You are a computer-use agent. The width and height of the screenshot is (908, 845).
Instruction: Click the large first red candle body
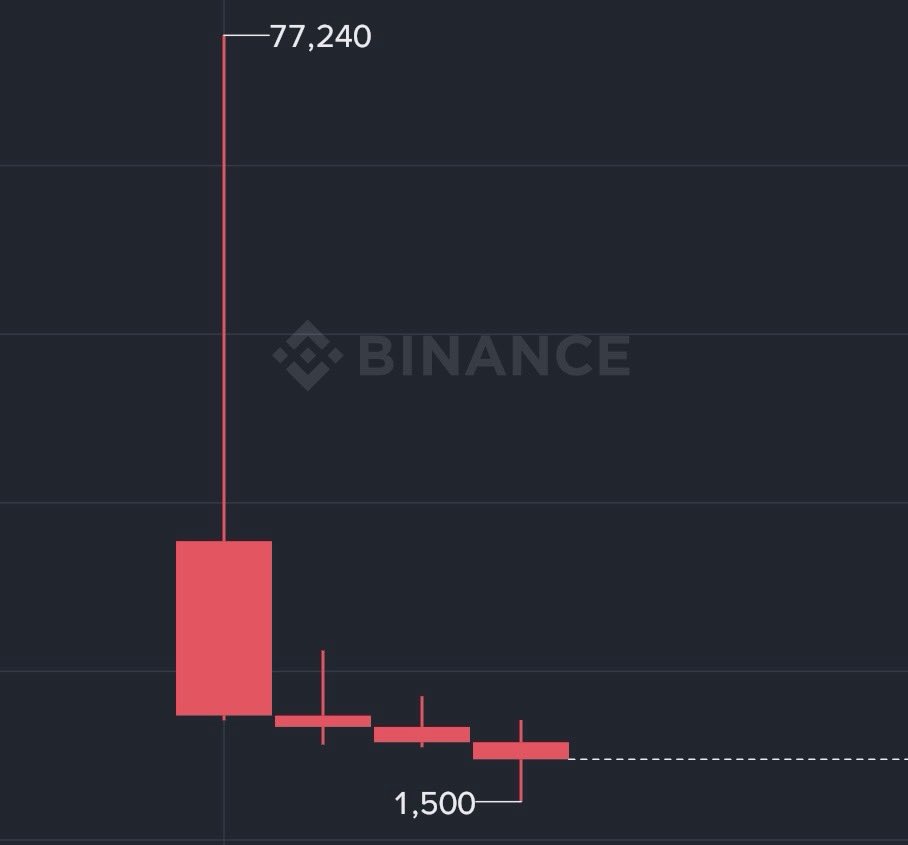pyautogui.click(x=224, y=628)
